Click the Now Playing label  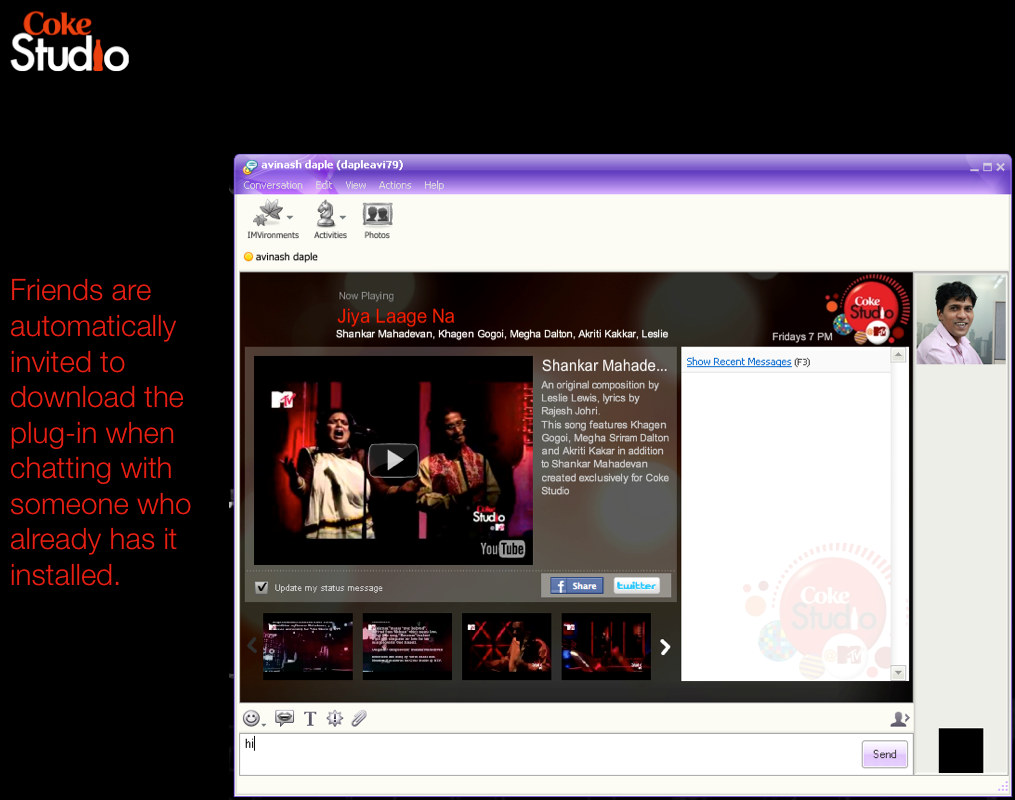click(x=366, y=295)
